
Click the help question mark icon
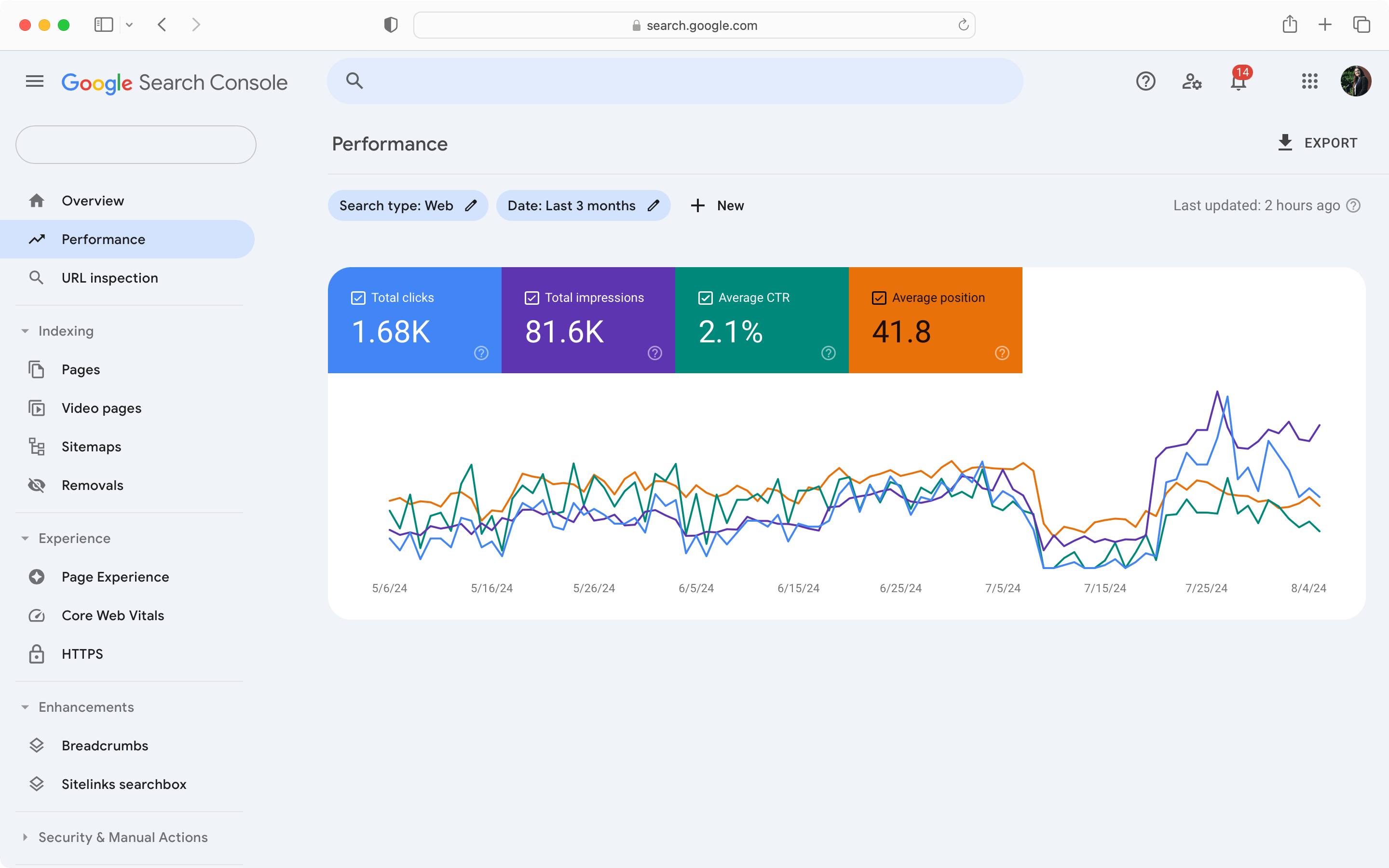(1145, 82)
